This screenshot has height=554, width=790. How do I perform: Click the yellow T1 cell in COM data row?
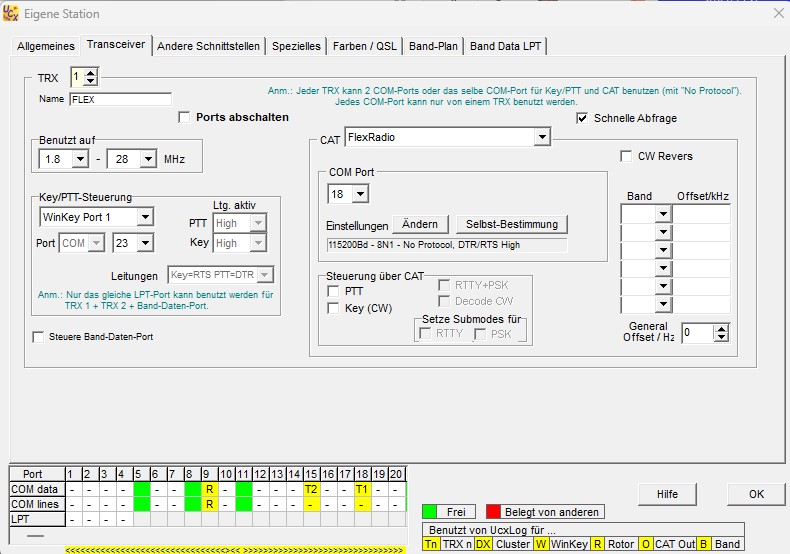coord(364,490)
